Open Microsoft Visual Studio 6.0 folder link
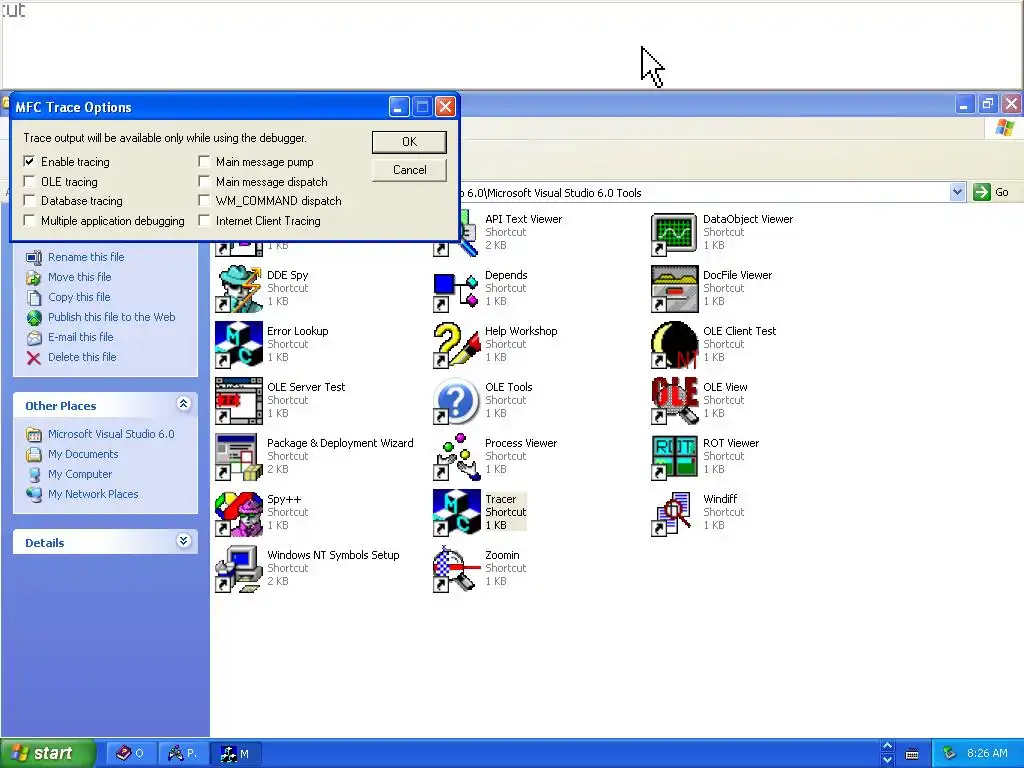This screenshot has width=1024, height=768. [x=111, y=434]
